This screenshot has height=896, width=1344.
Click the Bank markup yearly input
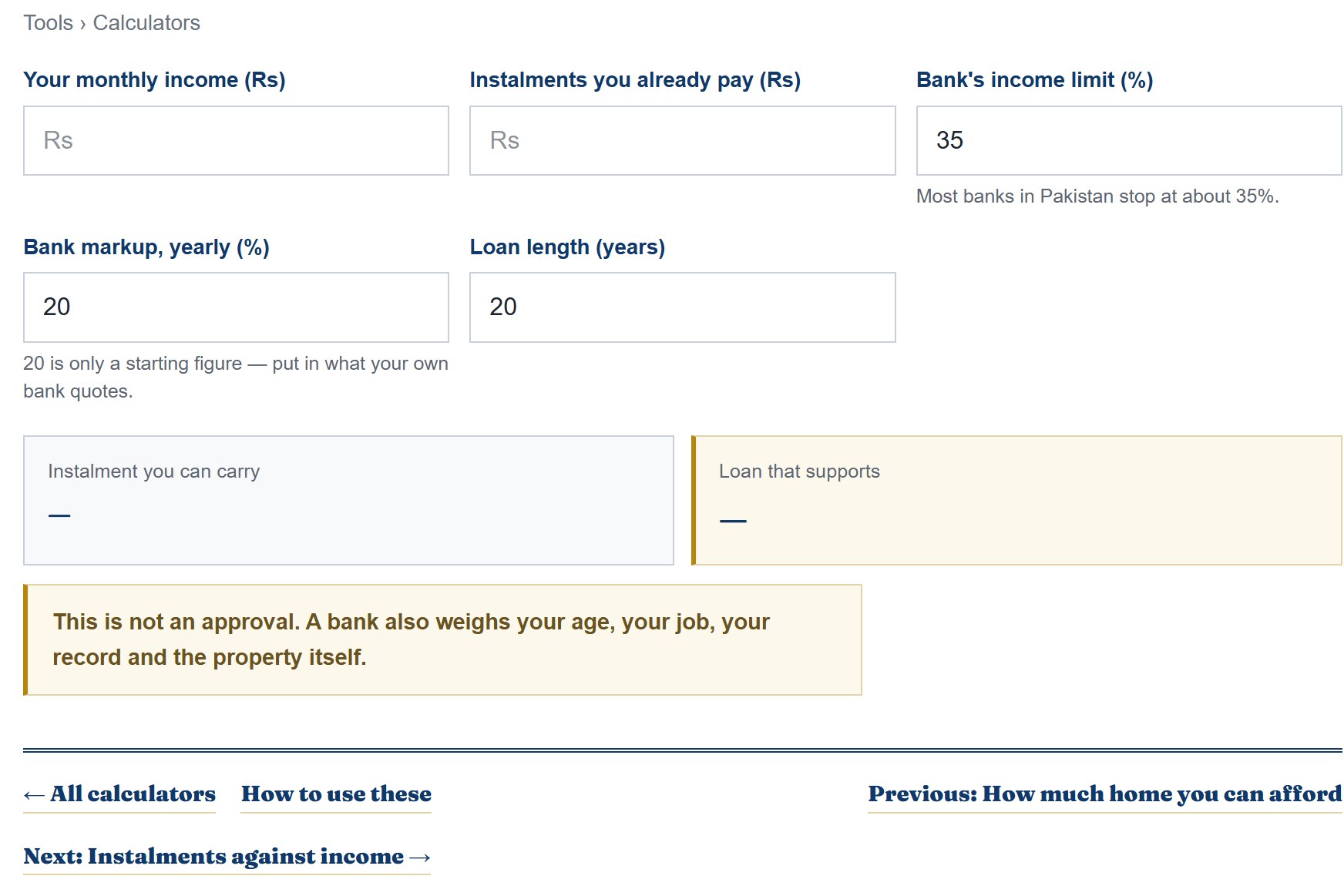(236, 307)
